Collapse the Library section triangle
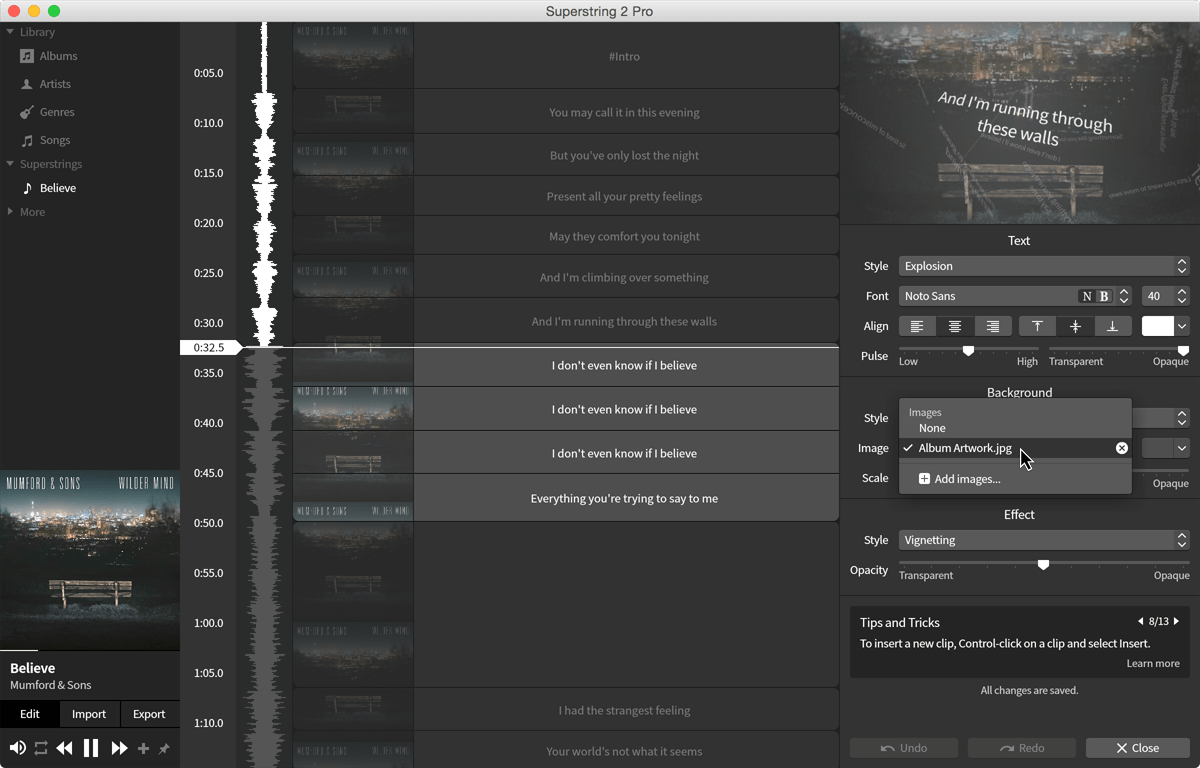The width and height of the screenshot is (1200, 768). (10, 32)
